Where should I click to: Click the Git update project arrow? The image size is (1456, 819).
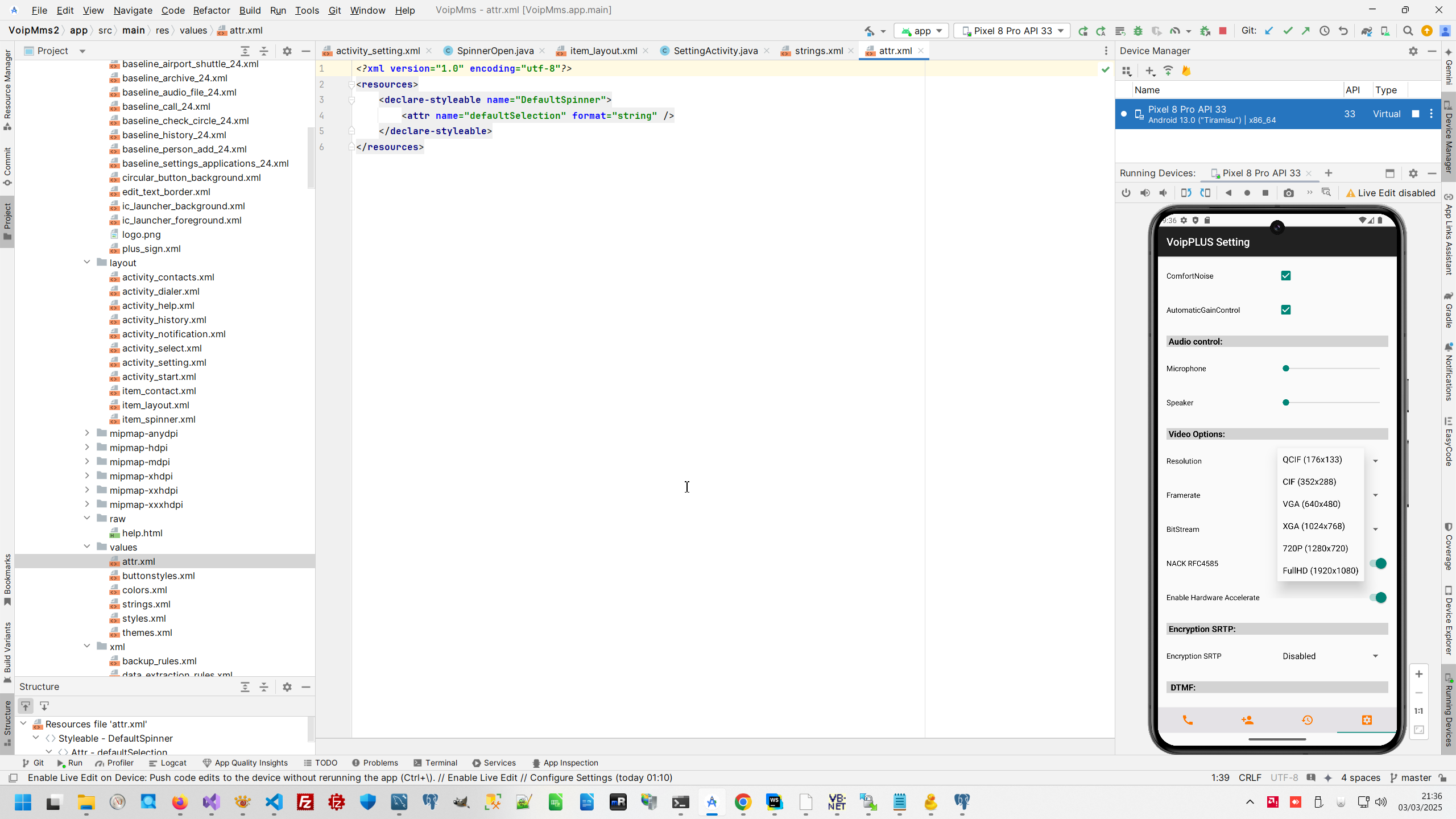(1269, 31)
